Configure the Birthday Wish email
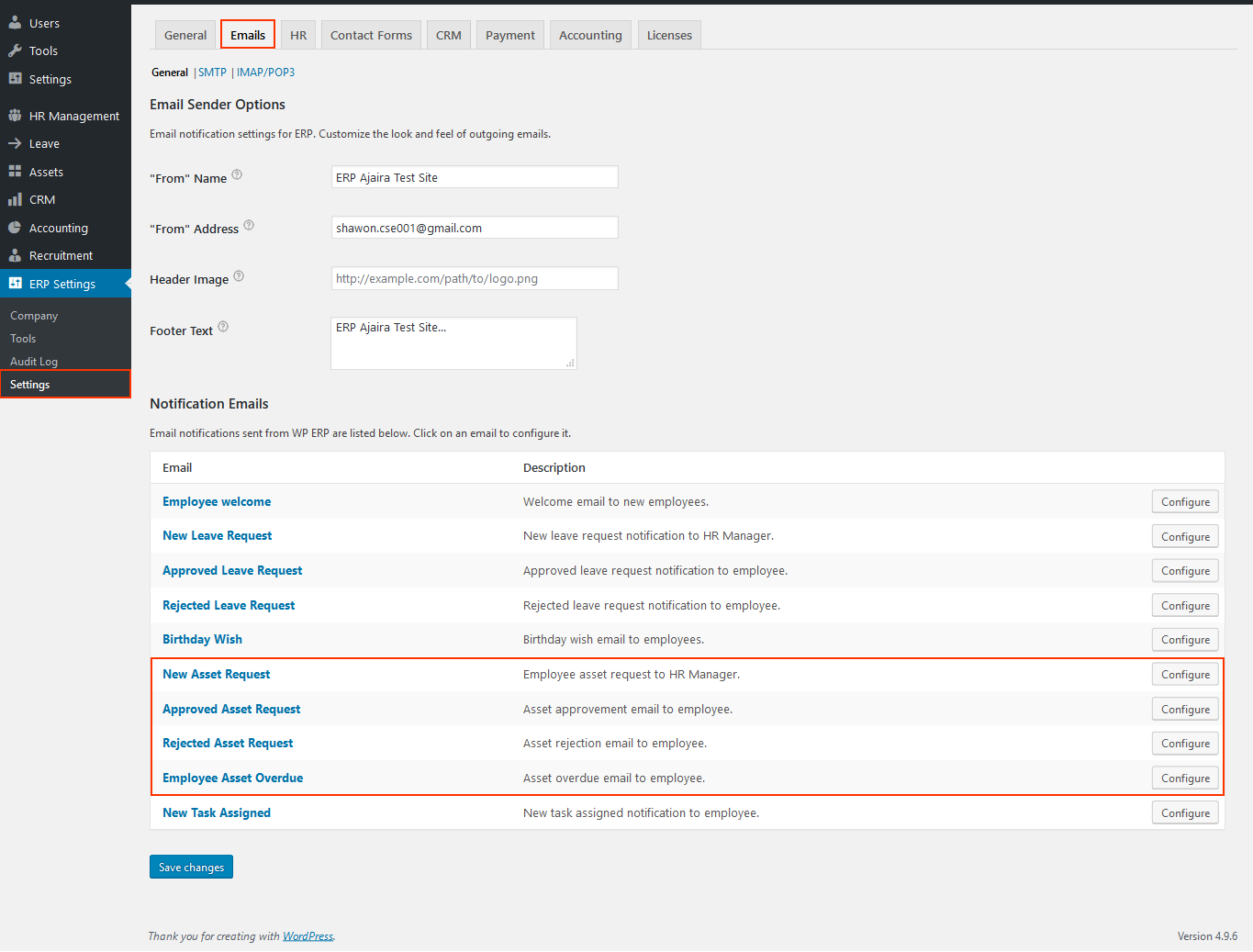1253x952 pixels. (1184, 639)
